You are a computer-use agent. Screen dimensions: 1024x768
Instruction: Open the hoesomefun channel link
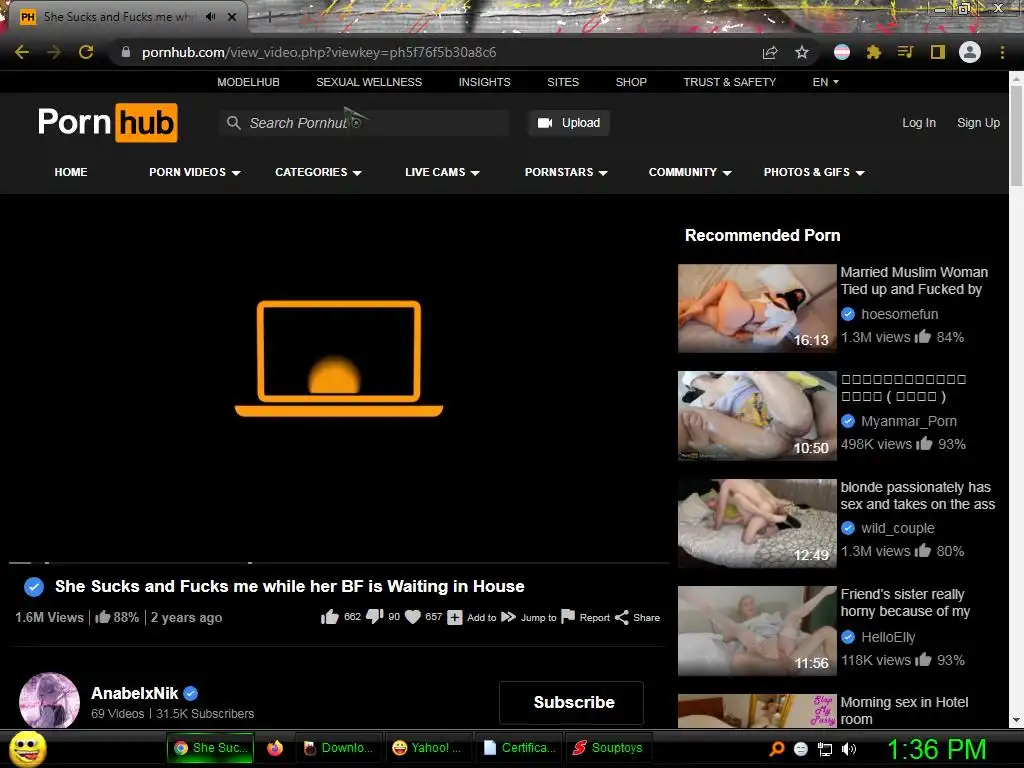[x=899, y=314]
